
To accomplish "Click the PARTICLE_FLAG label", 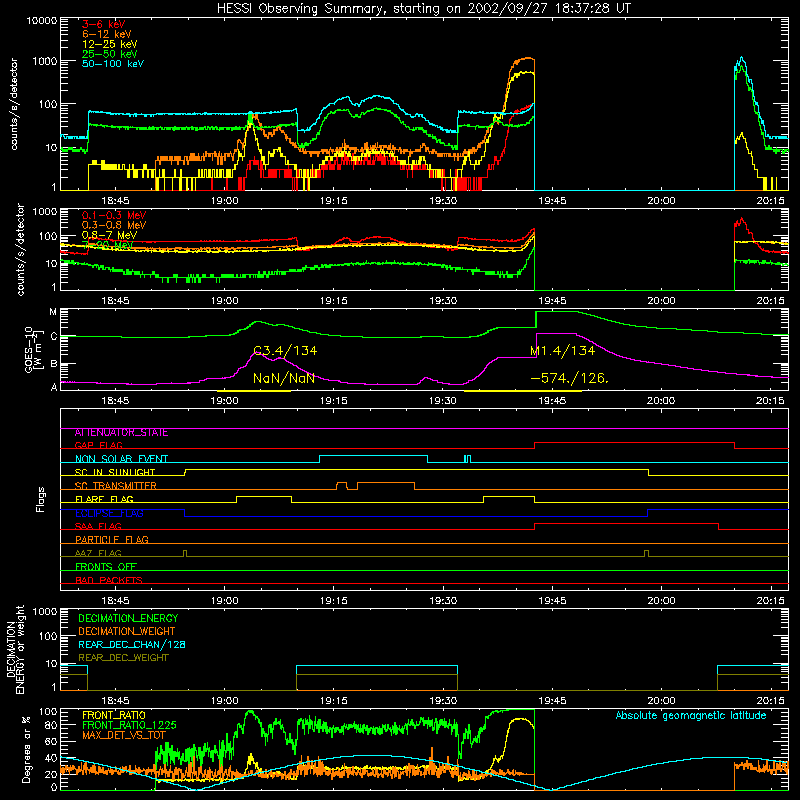I will 112,539.
